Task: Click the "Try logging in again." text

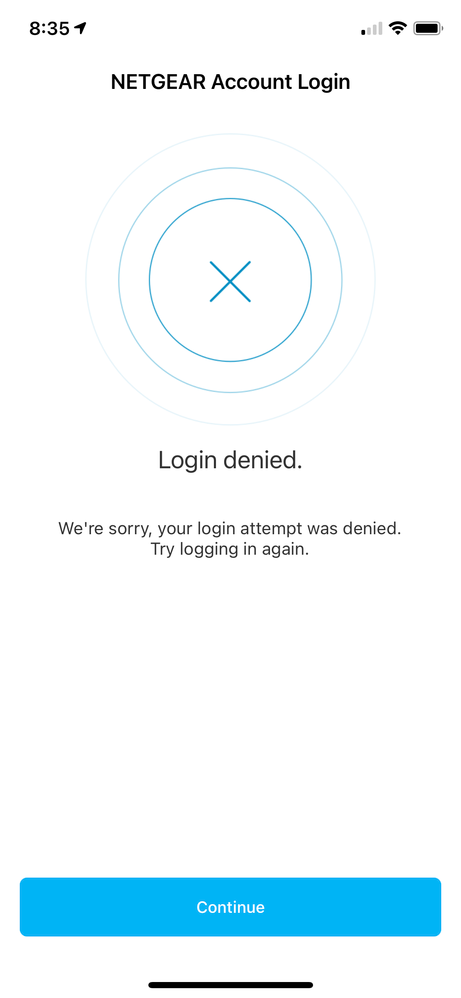Action: tap(230, 550)
